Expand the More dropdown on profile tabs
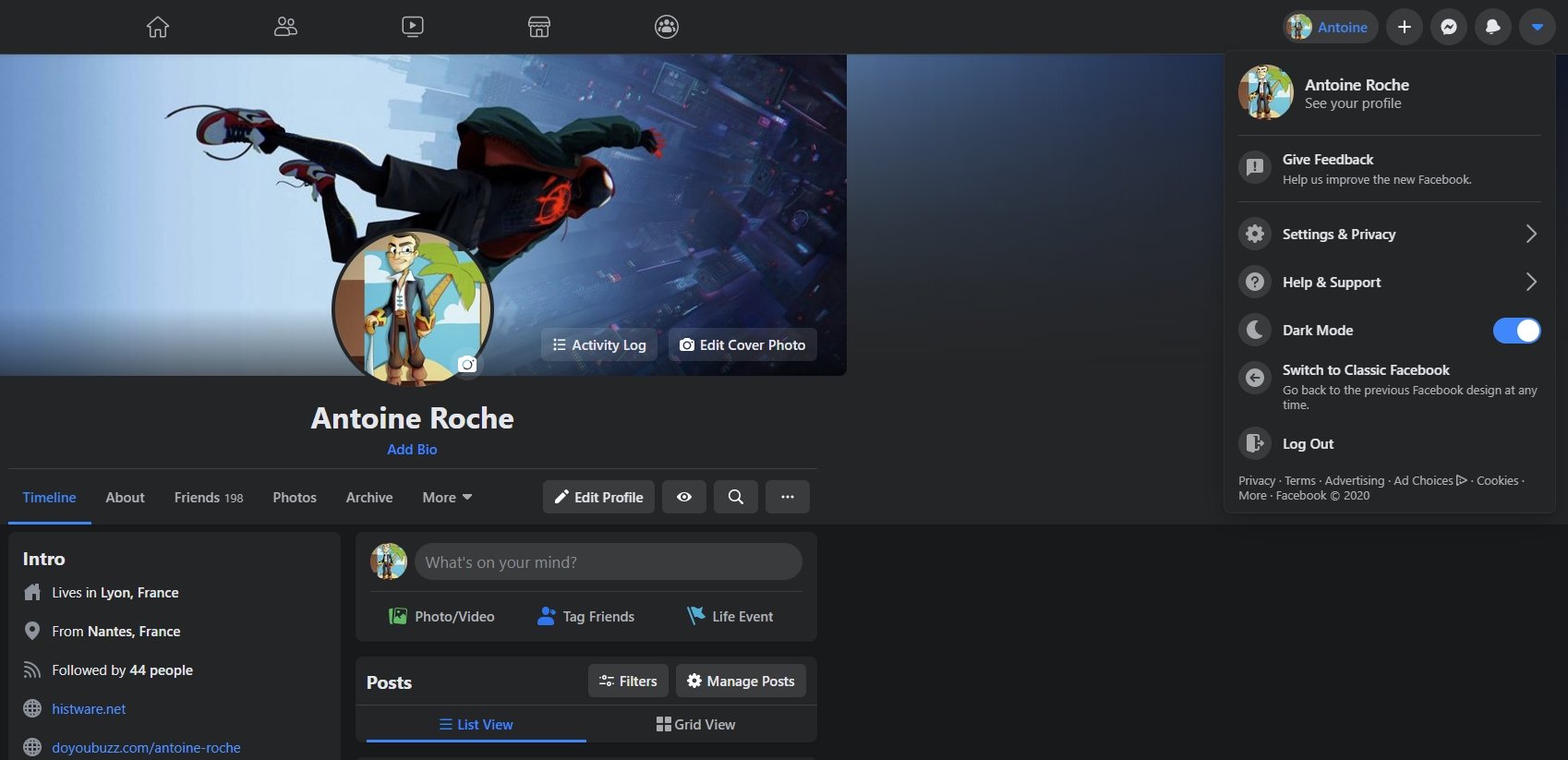Screen dimensions: 1568x760 point(447,497)
